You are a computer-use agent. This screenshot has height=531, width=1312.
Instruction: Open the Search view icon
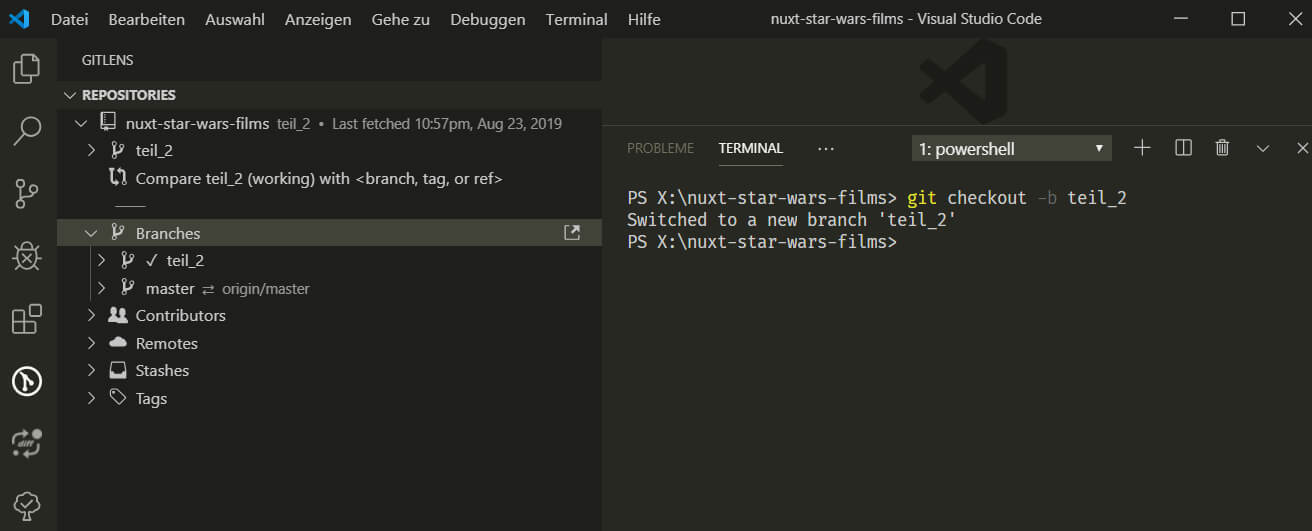pos(27,131)
